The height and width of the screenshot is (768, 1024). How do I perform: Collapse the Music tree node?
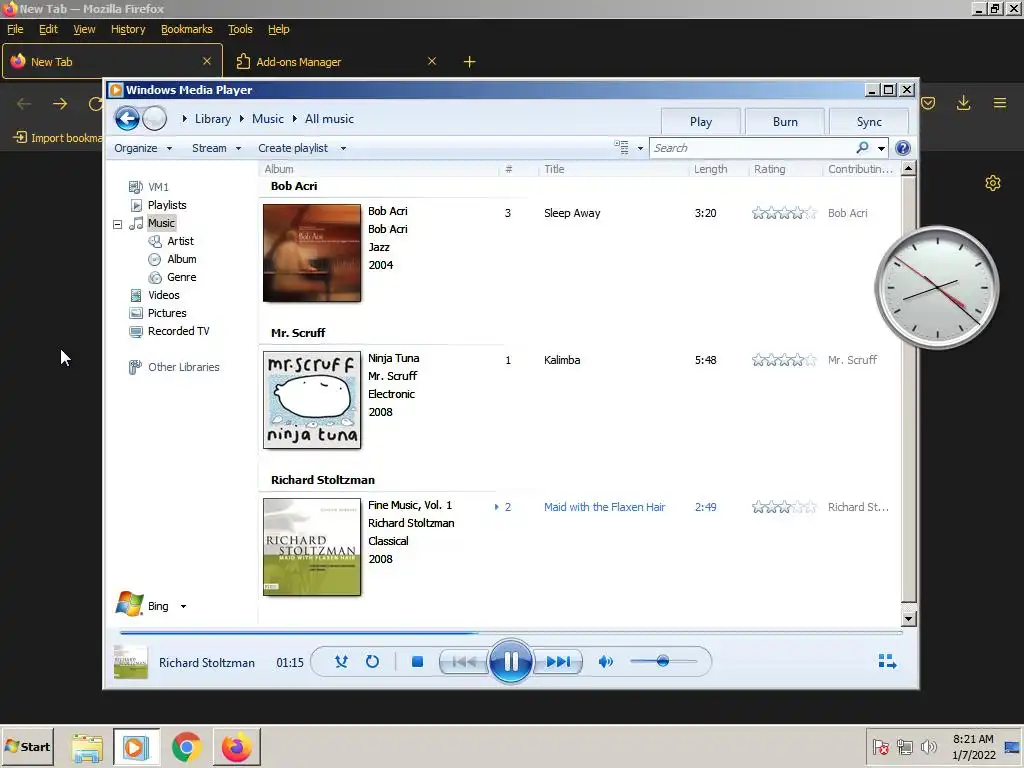(118, 224)
